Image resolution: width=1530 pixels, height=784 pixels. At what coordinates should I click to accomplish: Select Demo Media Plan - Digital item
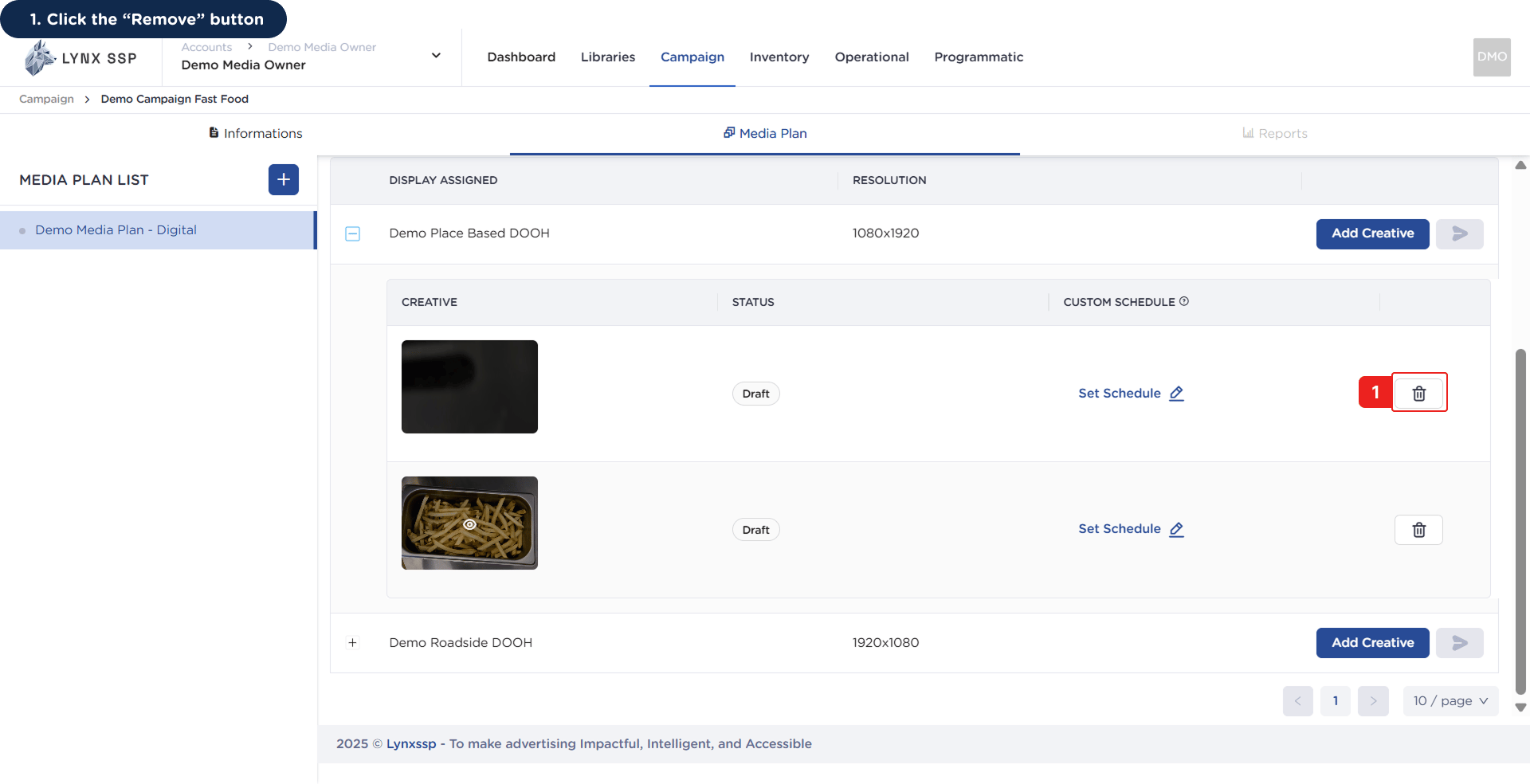click(158, 230)
